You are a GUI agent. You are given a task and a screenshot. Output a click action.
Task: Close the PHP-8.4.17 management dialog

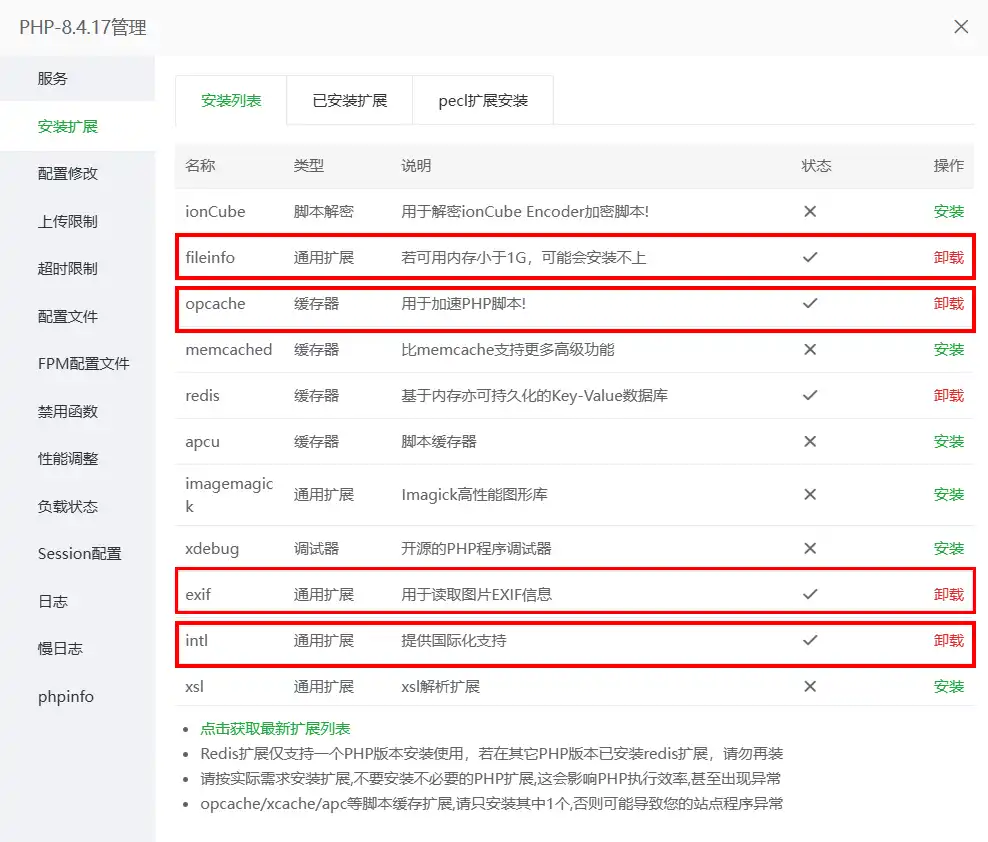pyautogui.click(x=960, y=27)
